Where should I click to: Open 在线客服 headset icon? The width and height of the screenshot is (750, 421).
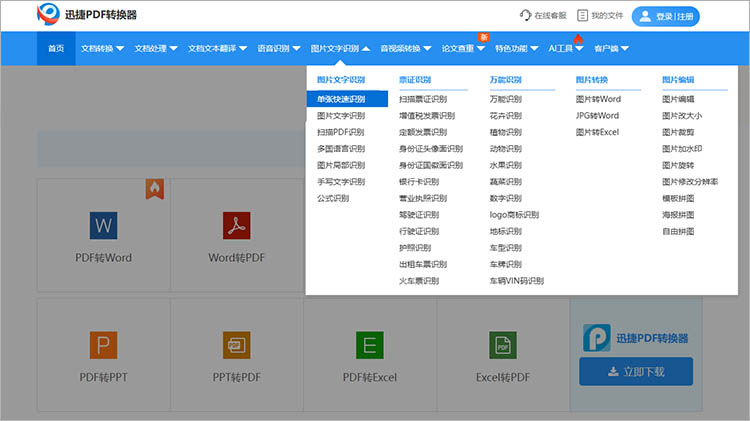(x=525, y=15)
